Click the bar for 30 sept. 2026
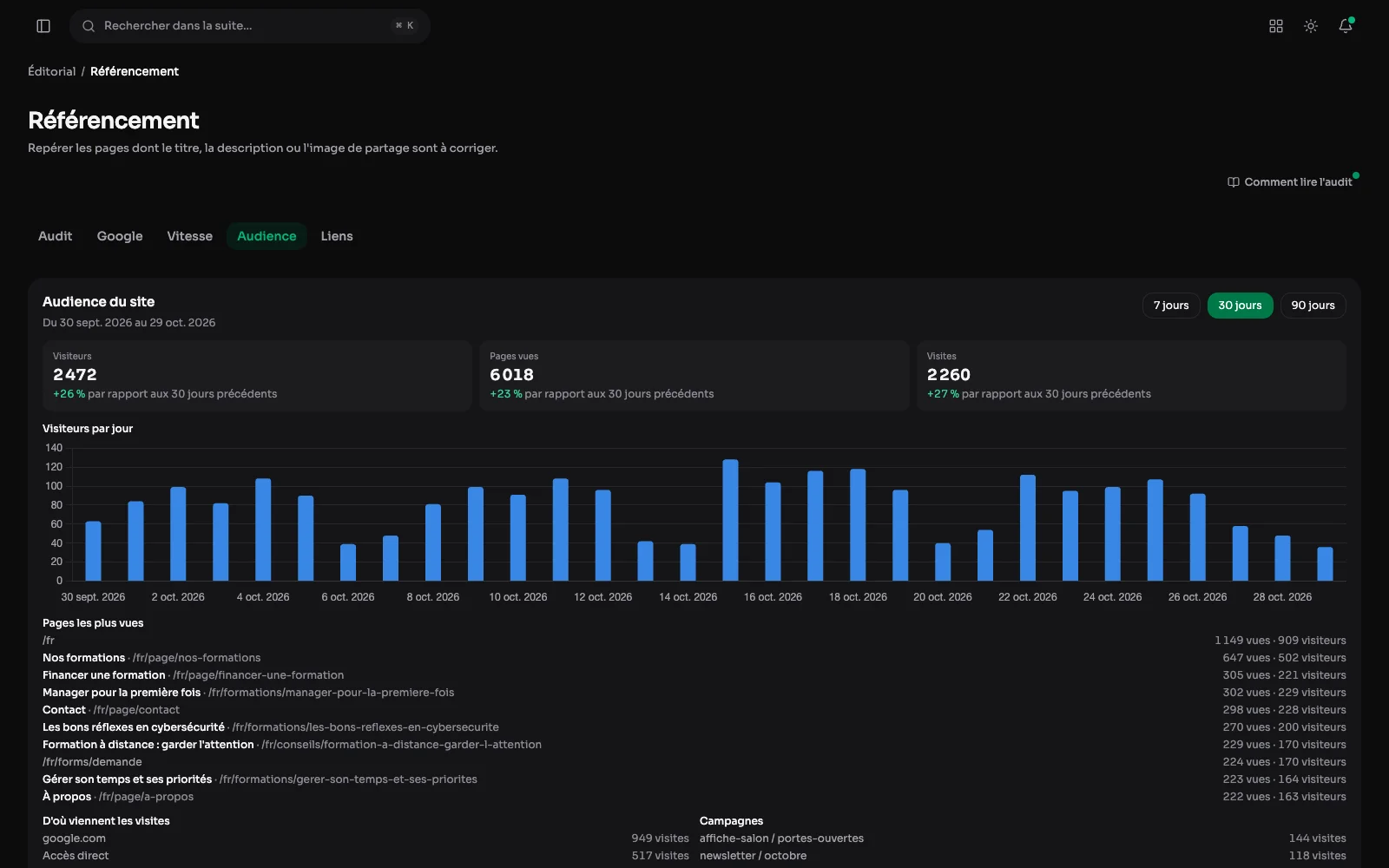 [x=93, y=551]
